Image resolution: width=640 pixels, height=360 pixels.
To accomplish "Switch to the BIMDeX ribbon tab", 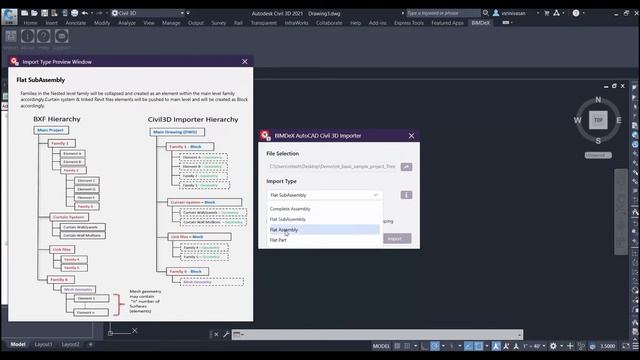I will 480,23.
